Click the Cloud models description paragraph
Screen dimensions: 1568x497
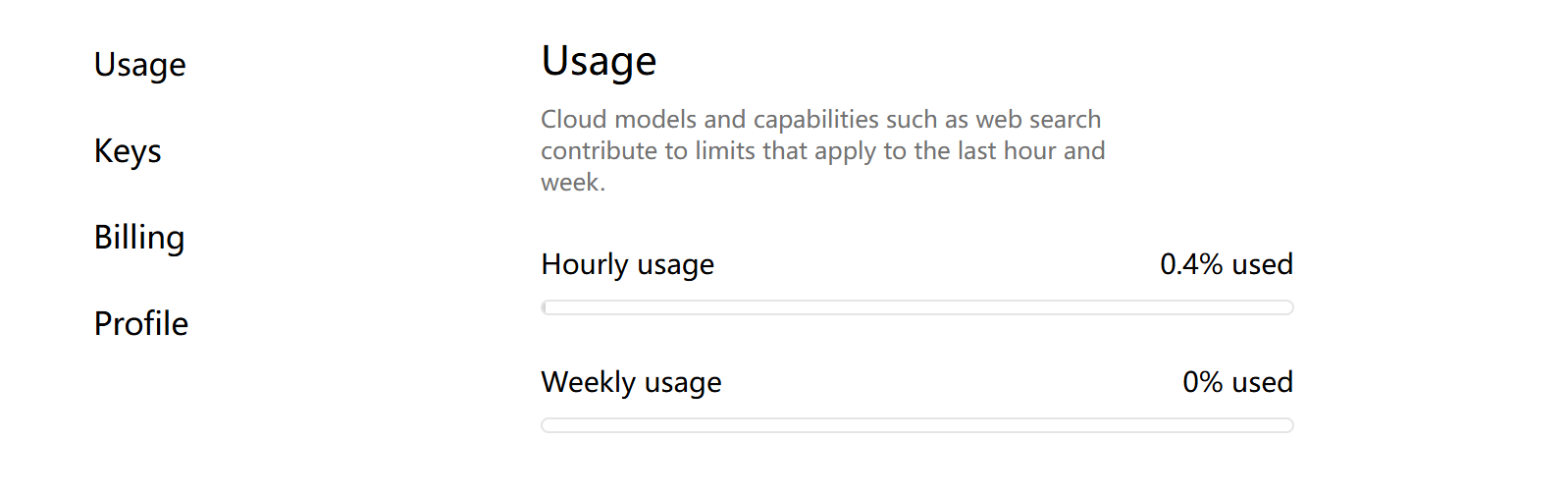tap(823, 150)
